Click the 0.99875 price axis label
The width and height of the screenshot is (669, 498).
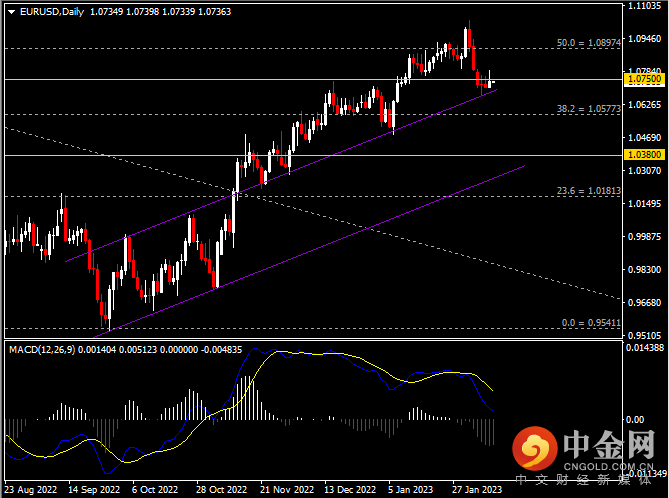coord(644,237)
